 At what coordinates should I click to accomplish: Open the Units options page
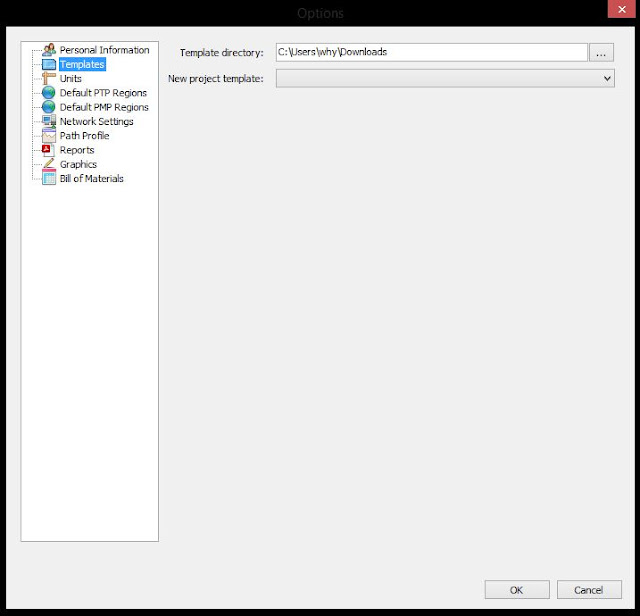point(71,78)
